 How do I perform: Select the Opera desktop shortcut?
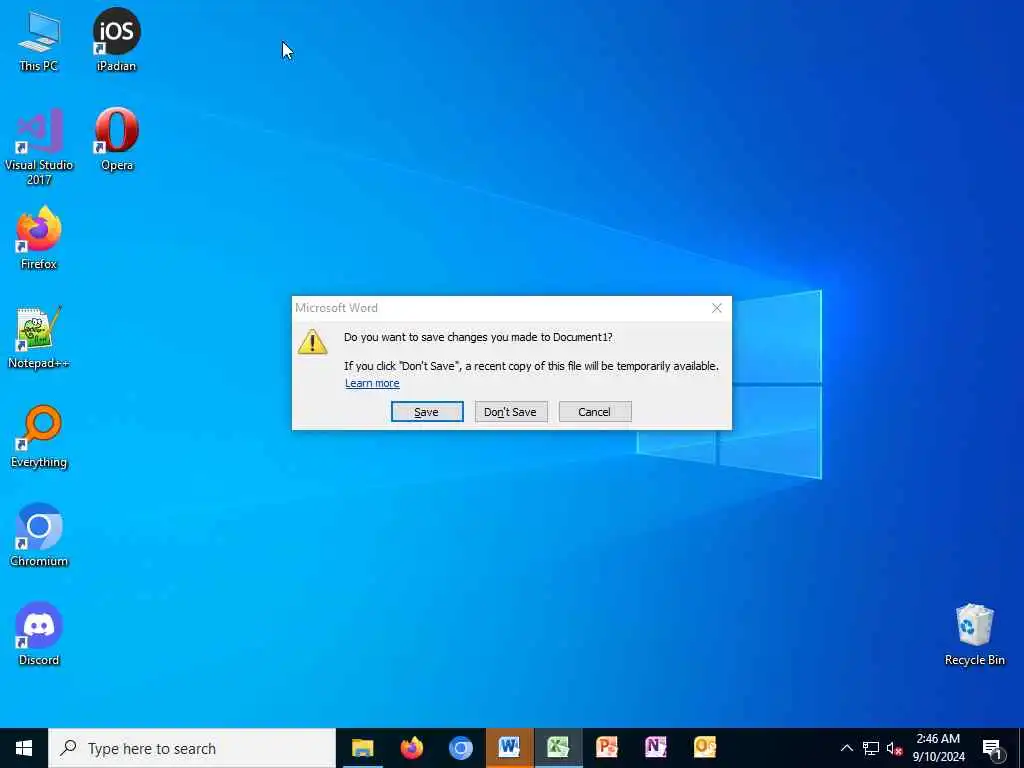point(116,140)
